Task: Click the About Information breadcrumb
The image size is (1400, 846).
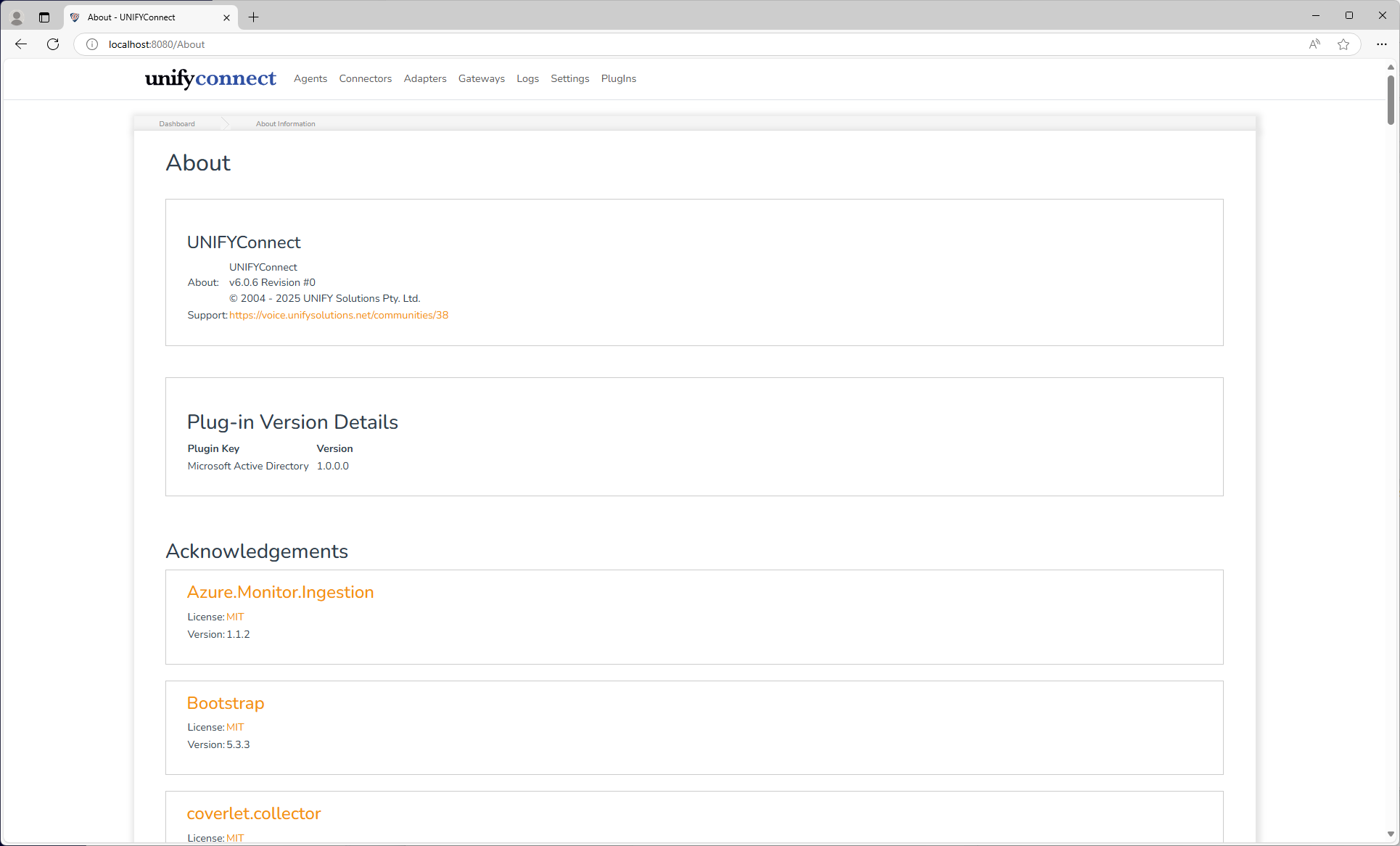Action: coord(286,124)
